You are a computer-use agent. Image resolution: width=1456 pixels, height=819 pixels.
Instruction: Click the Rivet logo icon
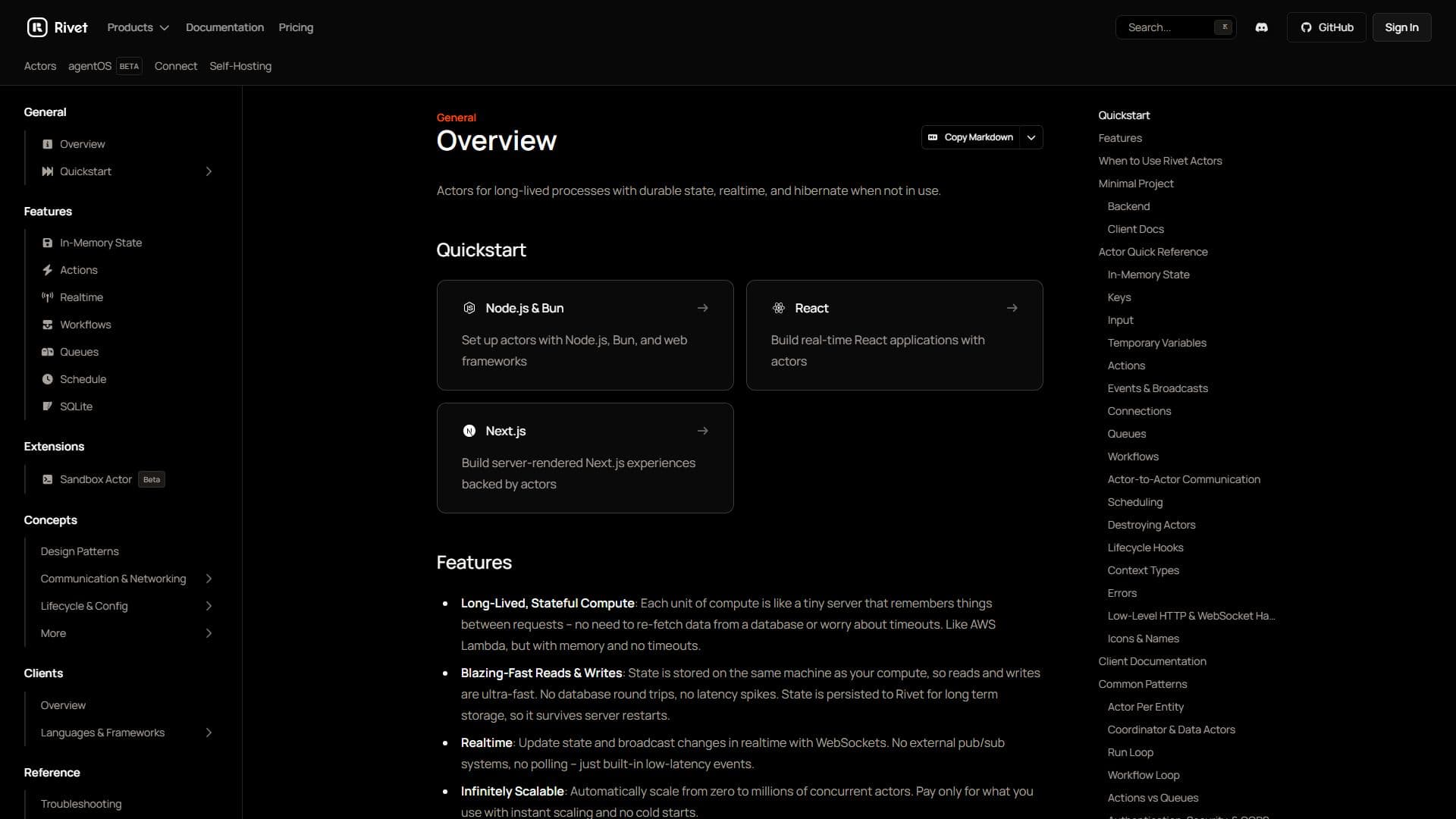(x=37, y=27)
